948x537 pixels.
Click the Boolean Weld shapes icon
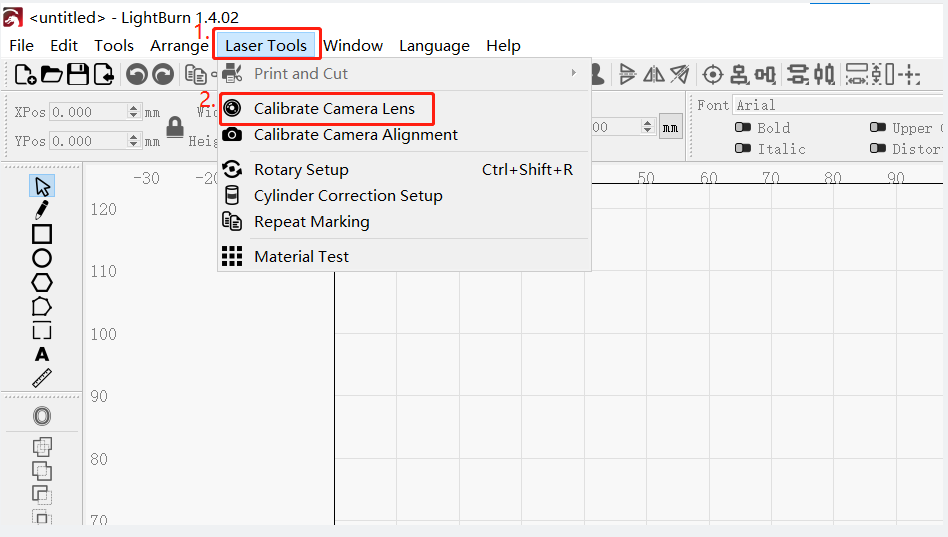click(42, 446)
